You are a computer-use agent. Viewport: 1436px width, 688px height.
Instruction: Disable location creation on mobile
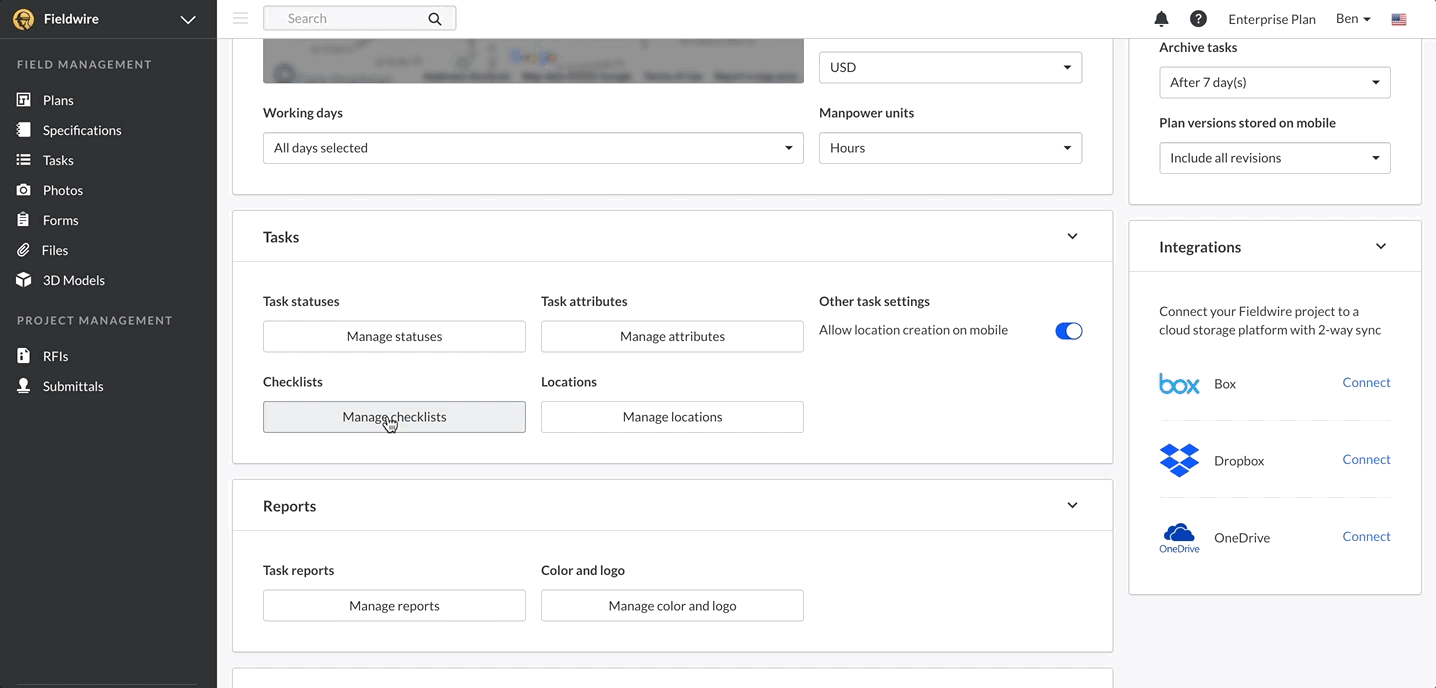(1069, 330)
